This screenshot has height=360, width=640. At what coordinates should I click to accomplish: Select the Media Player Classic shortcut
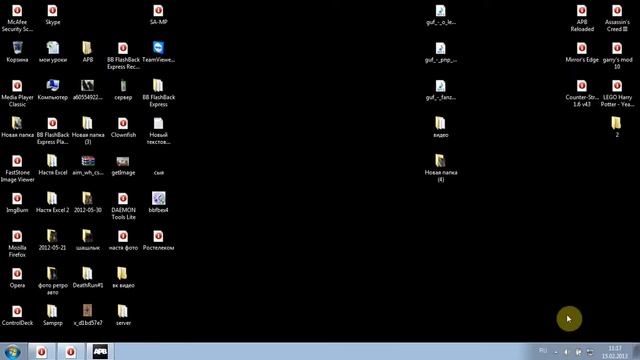(17, 93)
